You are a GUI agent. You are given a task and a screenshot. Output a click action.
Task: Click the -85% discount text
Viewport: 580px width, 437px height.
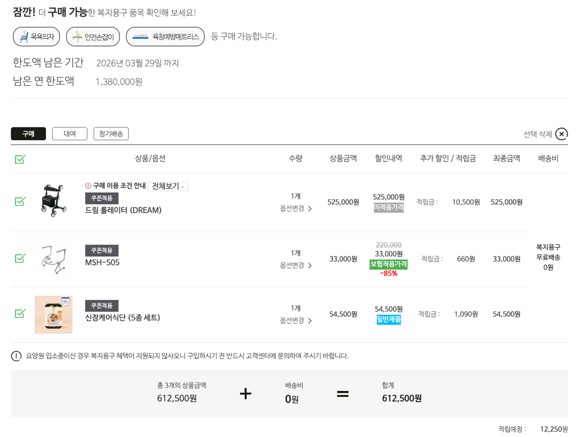[x=388, y=273]
